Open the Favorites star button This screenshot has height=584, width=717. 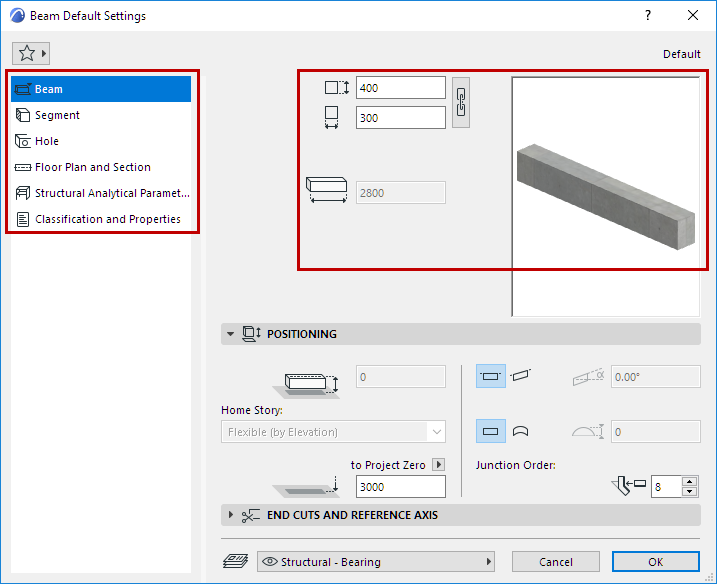coord(31,54)
